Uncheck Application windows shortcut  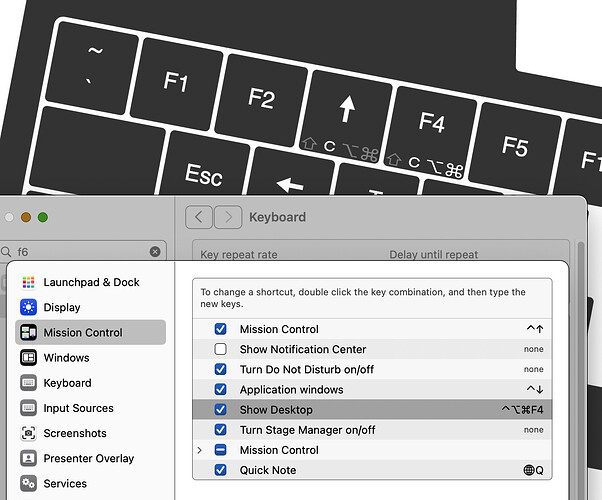click(x=220, y=389)
